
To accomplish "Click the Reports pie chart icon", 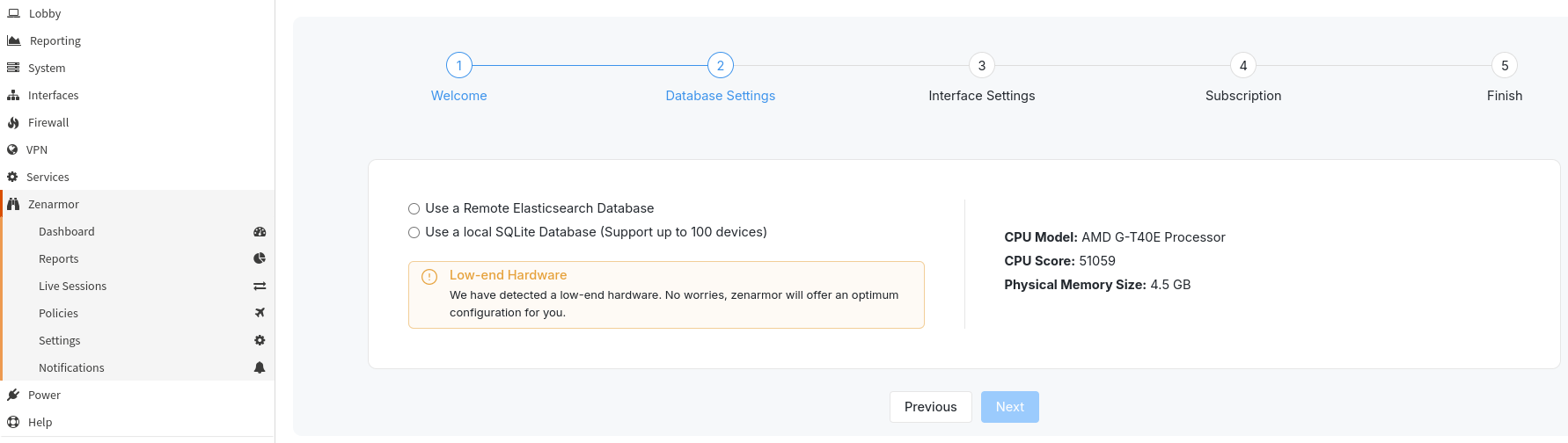I will click(x=260, y=259).
